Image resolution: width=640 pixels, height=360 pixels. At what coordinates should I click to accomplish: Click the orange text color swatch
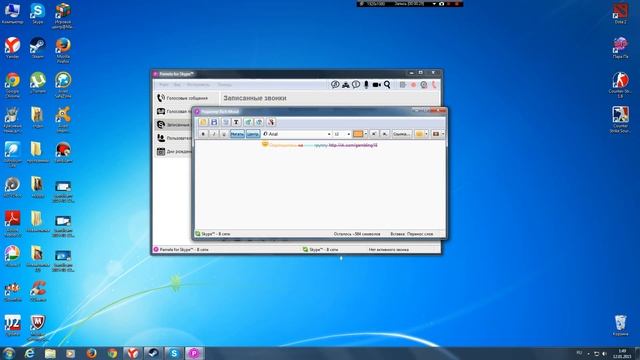(x=358, y=134)
